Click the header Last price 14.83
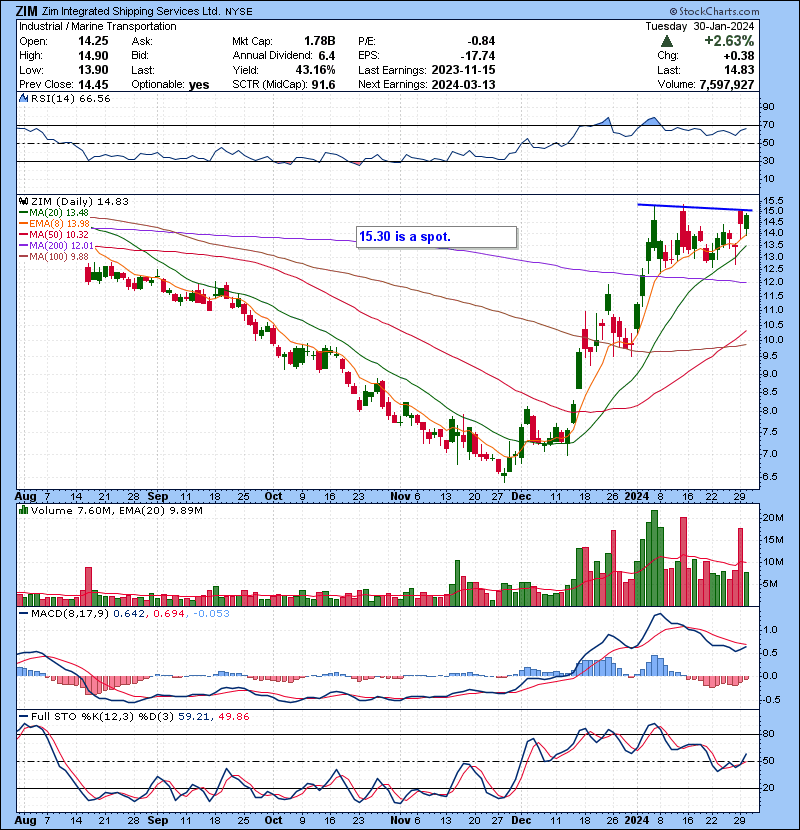The image size is (800, 830). 739,70
